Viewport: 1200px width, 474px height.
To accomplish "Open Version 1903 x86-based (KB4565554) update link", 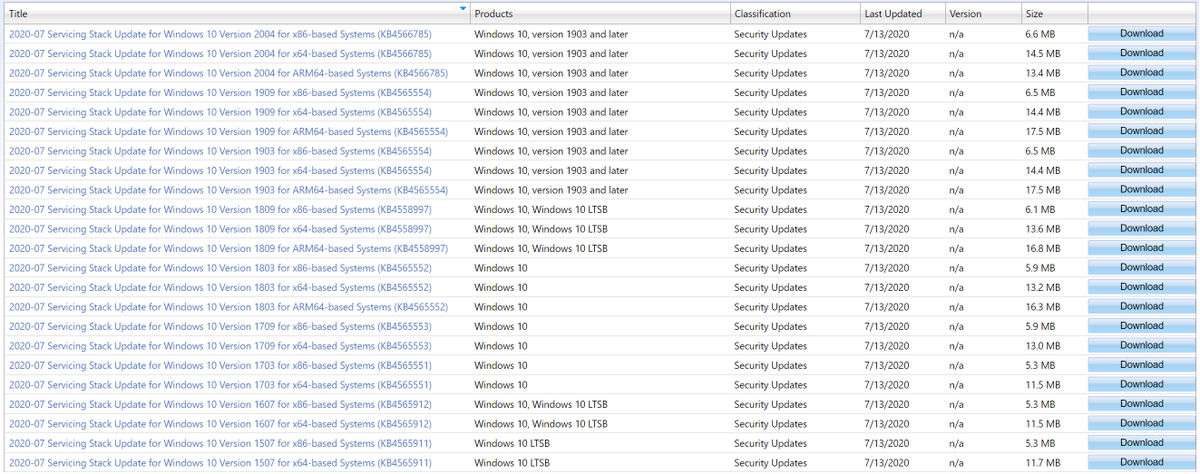I will [x=220, y=151].
